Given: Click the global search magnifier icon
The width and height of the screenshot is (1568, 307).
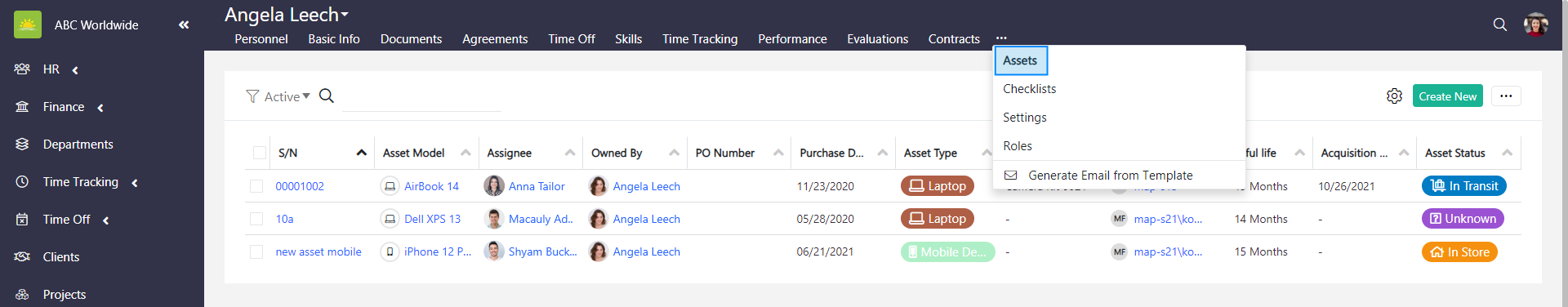Looking at the screenshot, I should pos(1500,24).
